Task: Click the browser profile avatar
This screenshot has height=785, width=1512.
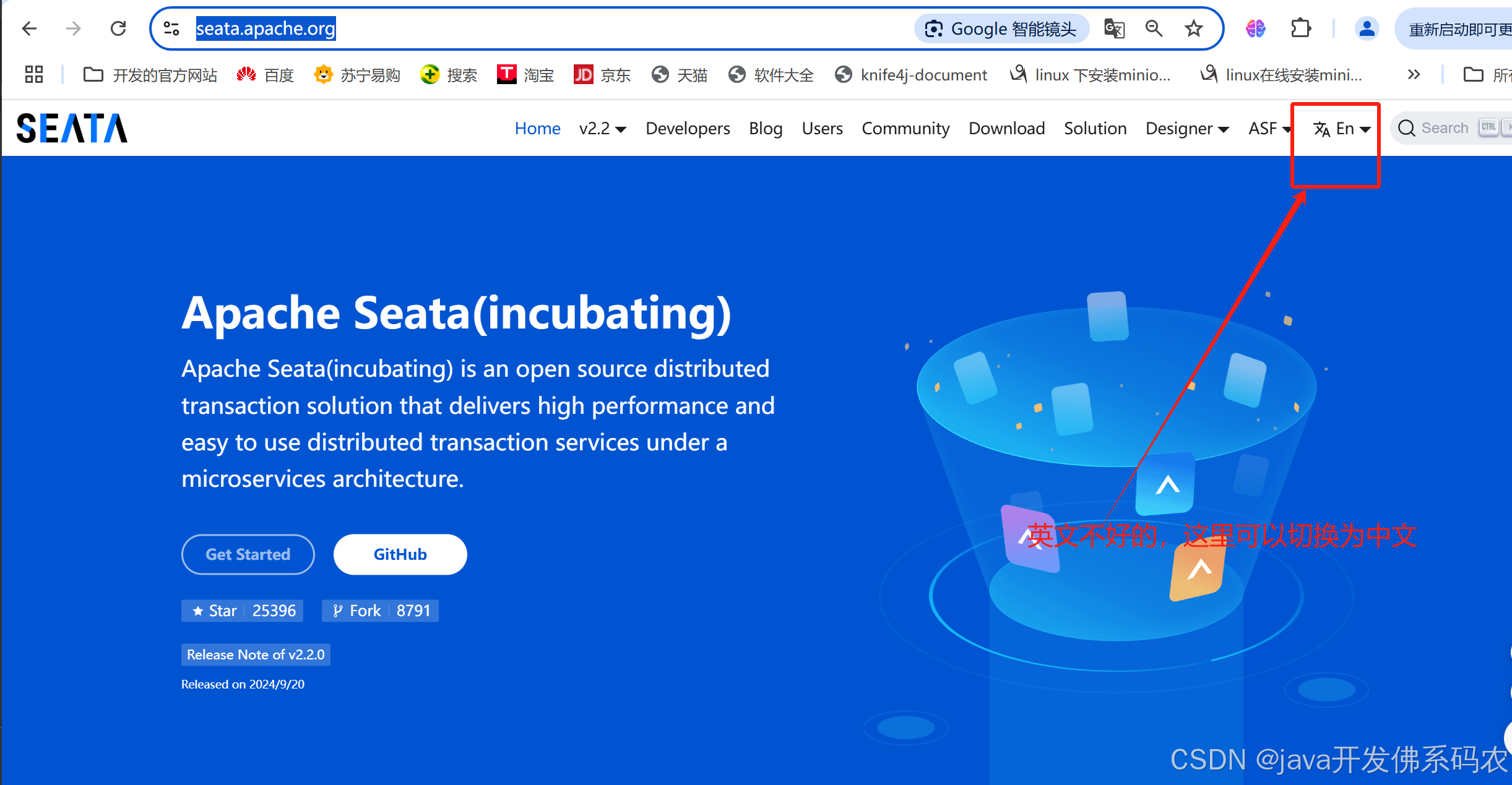Action: pyautogui.click(x=1367, y=28)
